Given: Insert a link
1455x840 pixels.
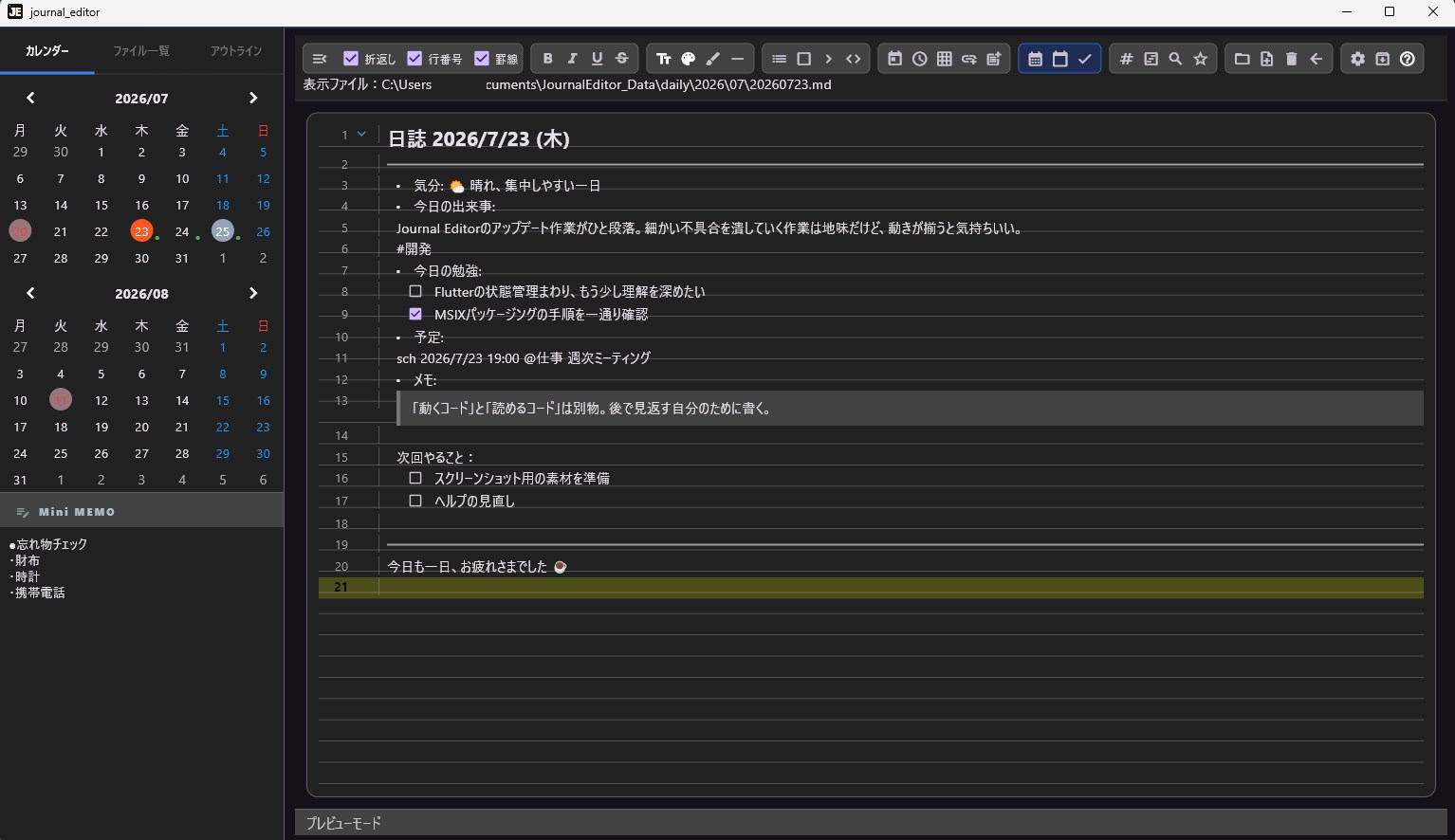Looking at the screenshot, I should pos(968,59).
